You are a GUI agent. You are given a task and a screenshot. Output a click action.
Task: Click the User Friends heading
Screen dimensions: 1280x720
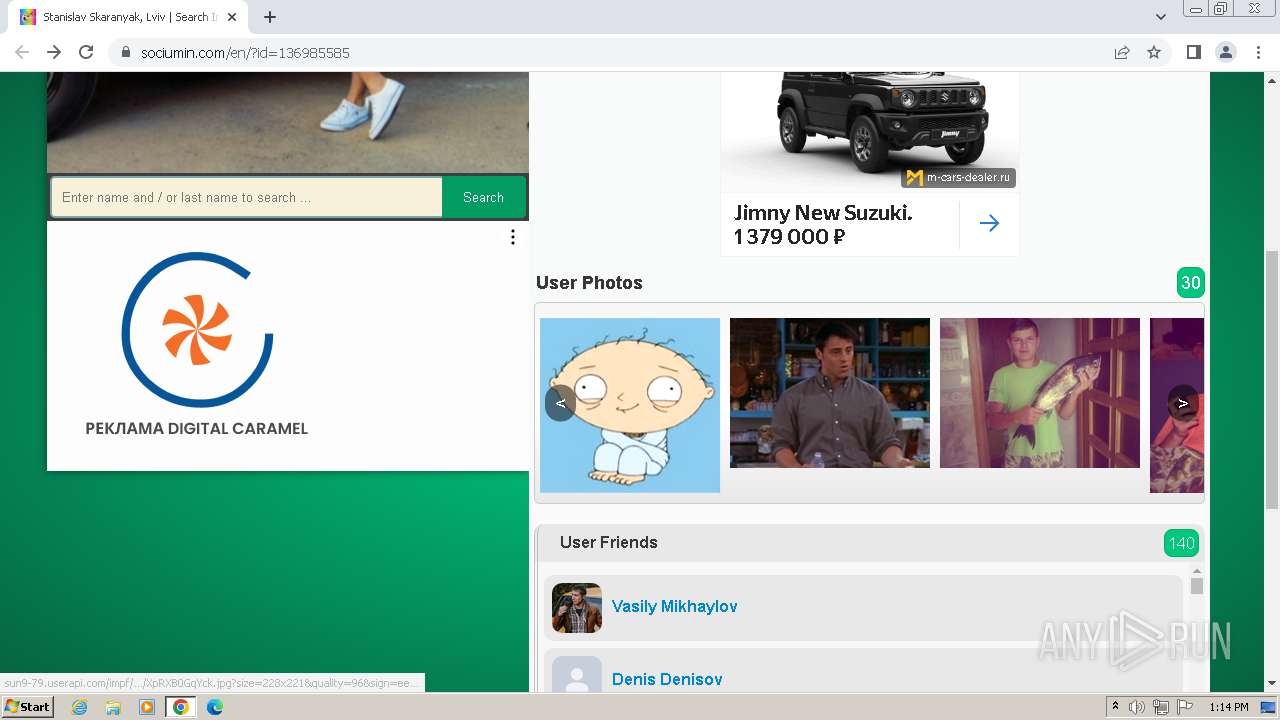pos(609,542)
